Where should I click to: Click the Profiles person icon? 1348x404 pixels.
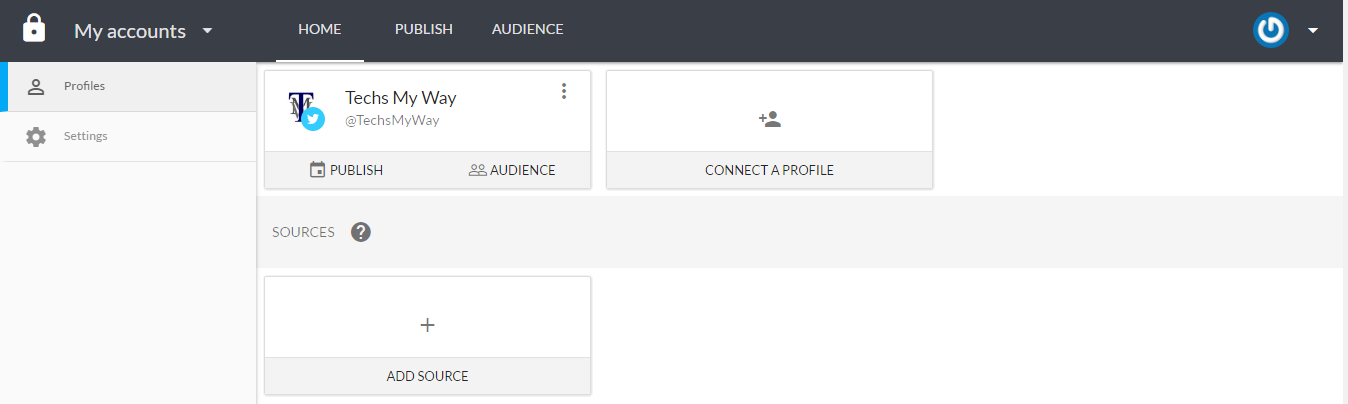tap(36, 86)
